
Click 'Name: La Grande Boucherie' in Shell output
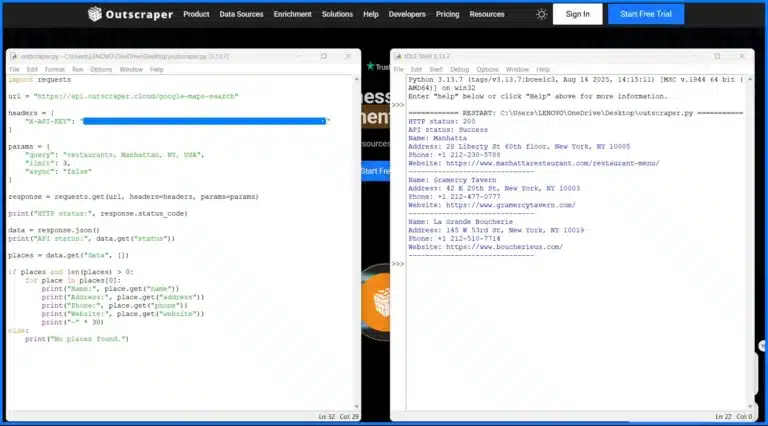(x=460, y=221)
